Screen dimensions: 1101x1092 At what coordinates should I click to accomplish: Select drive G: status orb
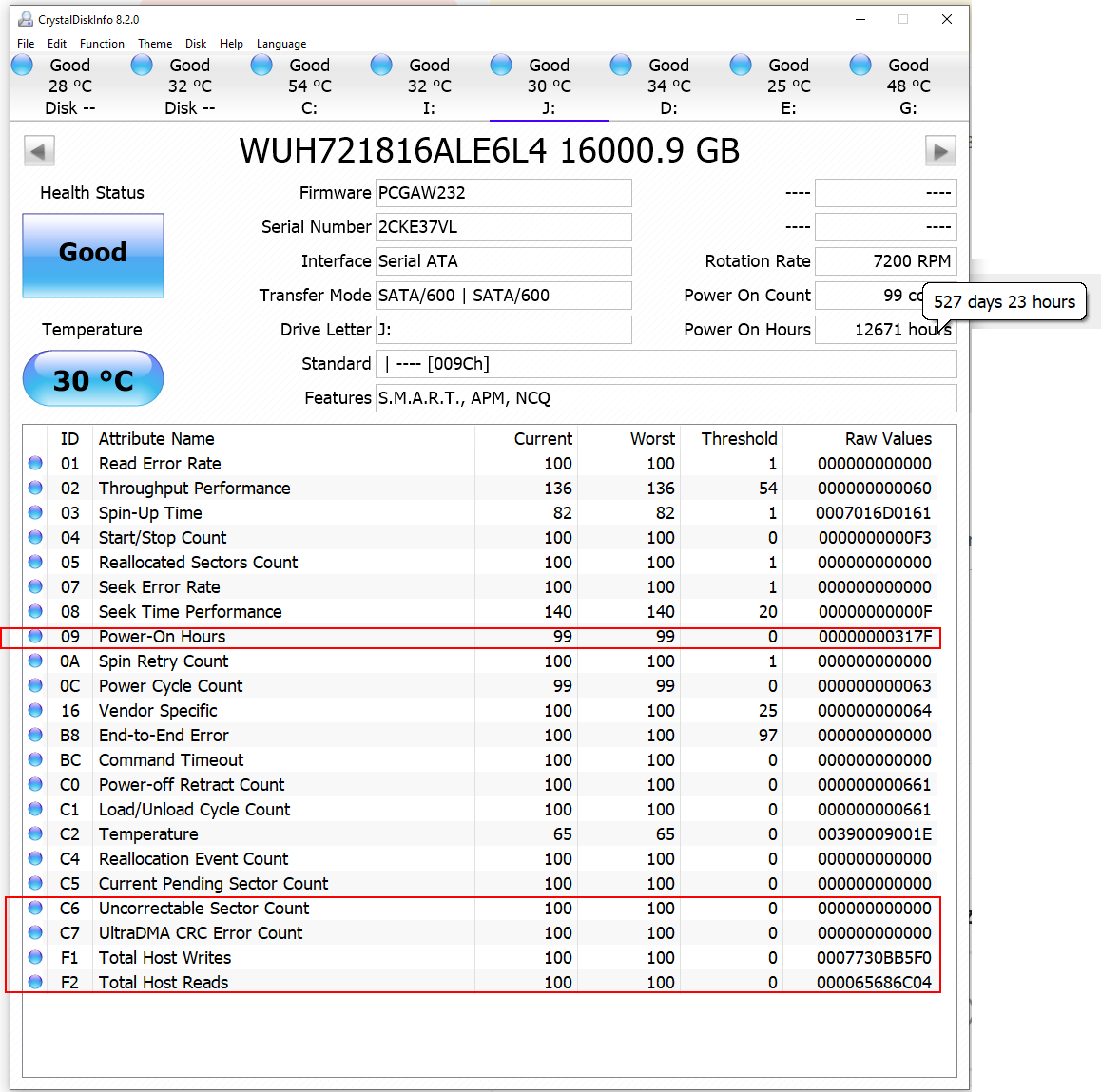[860, 66]
